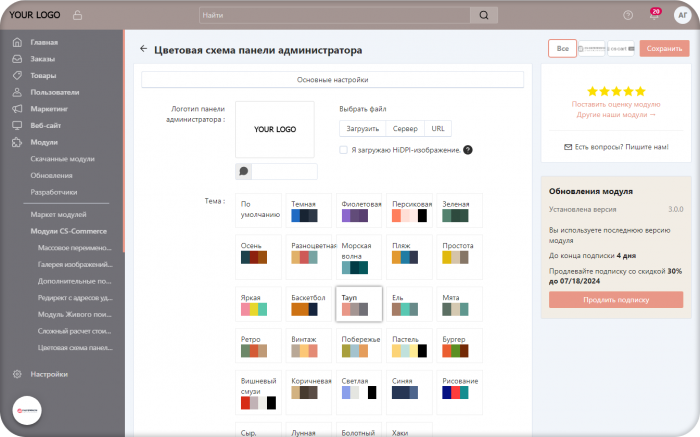Select the Тауп theme swatch
This screenshot has width=700, height=437.
tap(359, 304)
